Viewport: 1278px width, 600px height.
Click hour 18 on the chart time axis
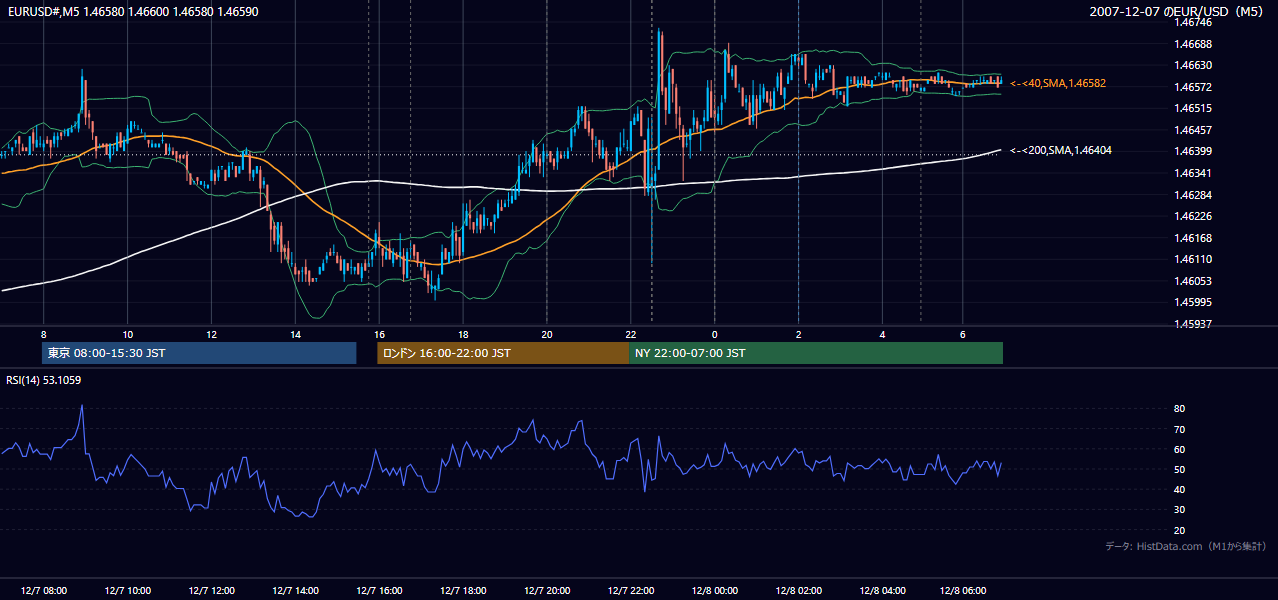click(463, 334)
